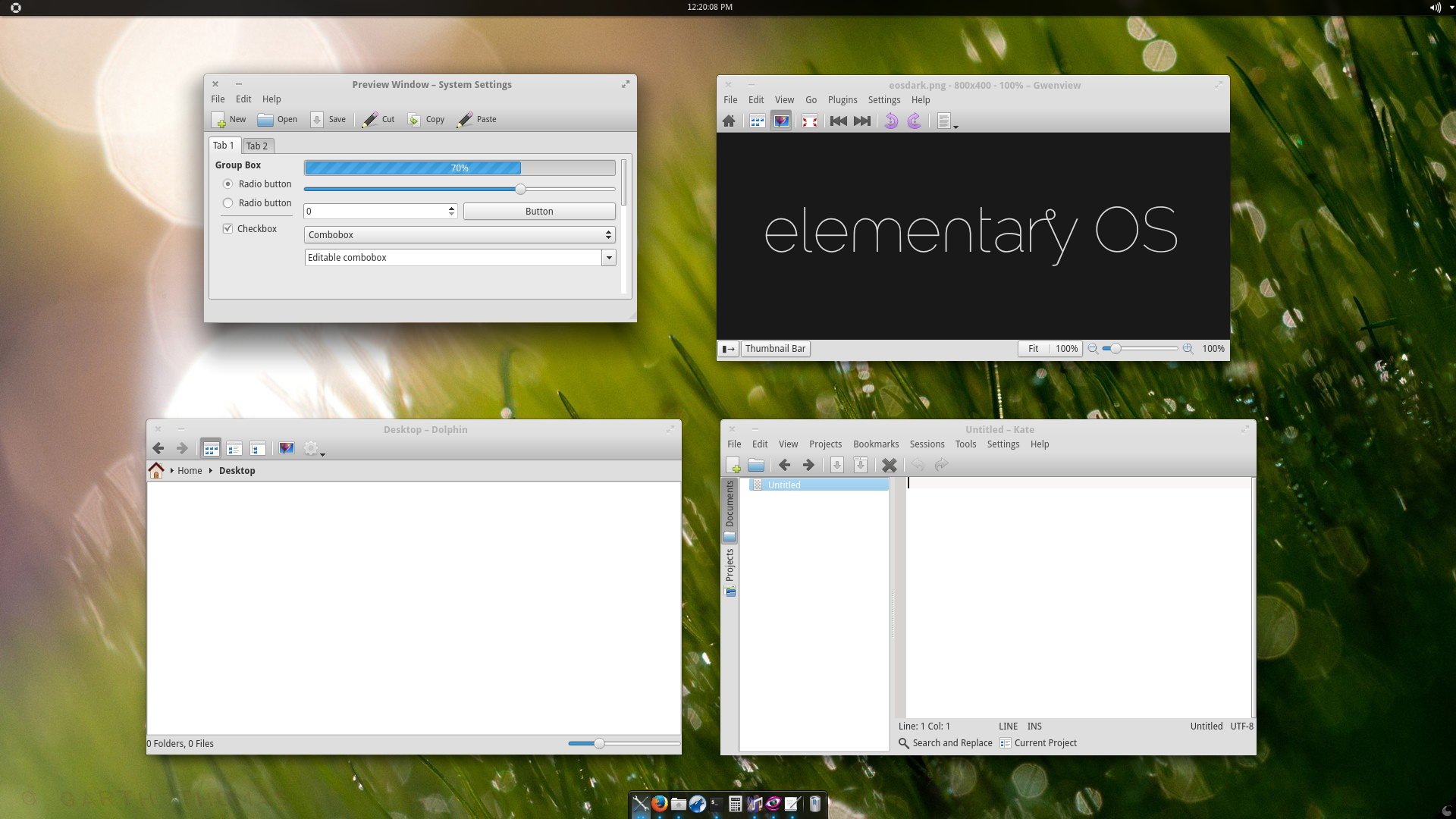Go to previous image in Gwenview

tap(838, 121)
